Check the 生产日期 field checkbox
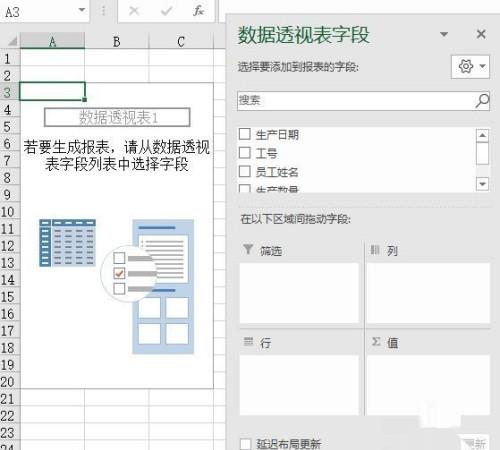The width and height of the screenshot is (500, 450). coord(245,134)
